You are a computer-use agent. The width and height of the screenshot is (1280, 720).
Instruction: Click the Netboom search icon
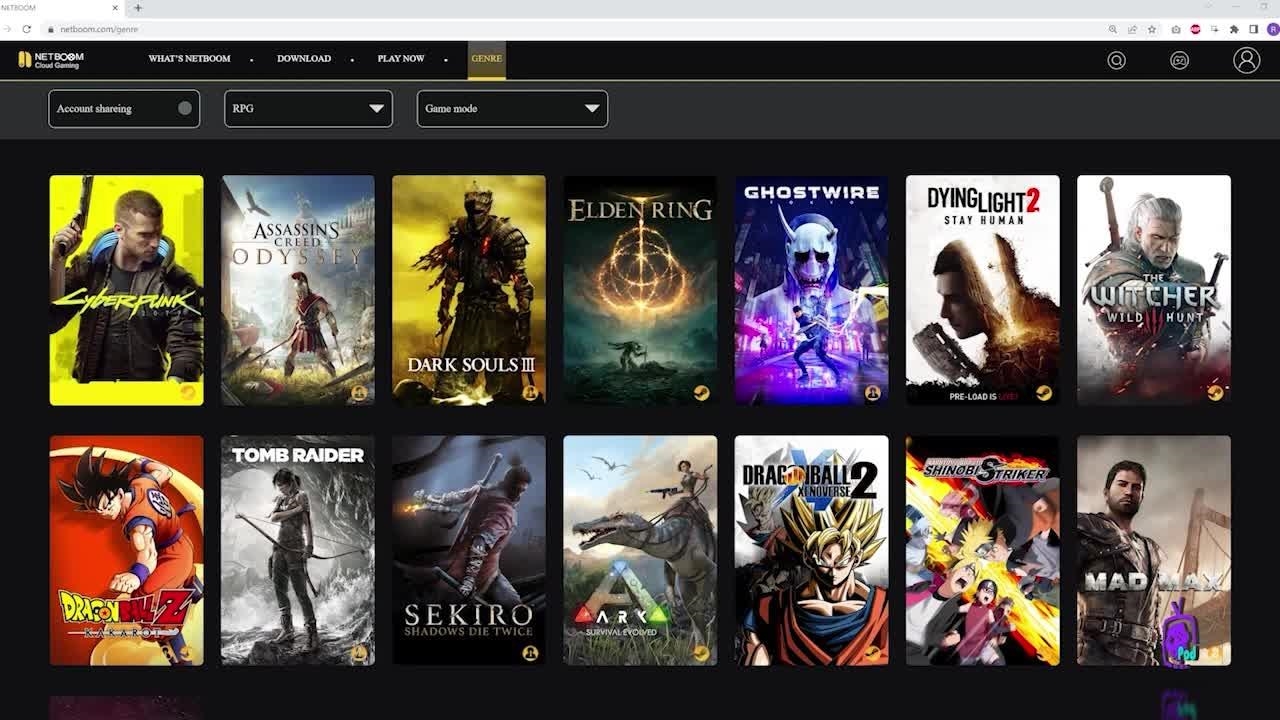[x=1116, y=60]
